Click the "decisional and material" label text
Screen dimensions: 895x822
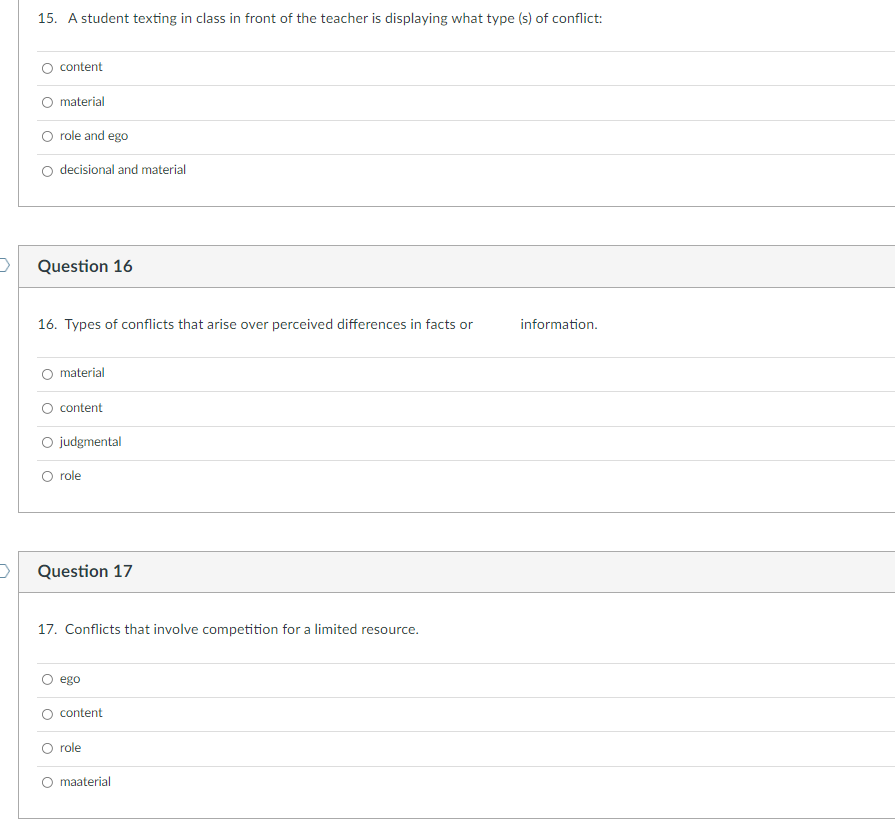coord(123,170)
